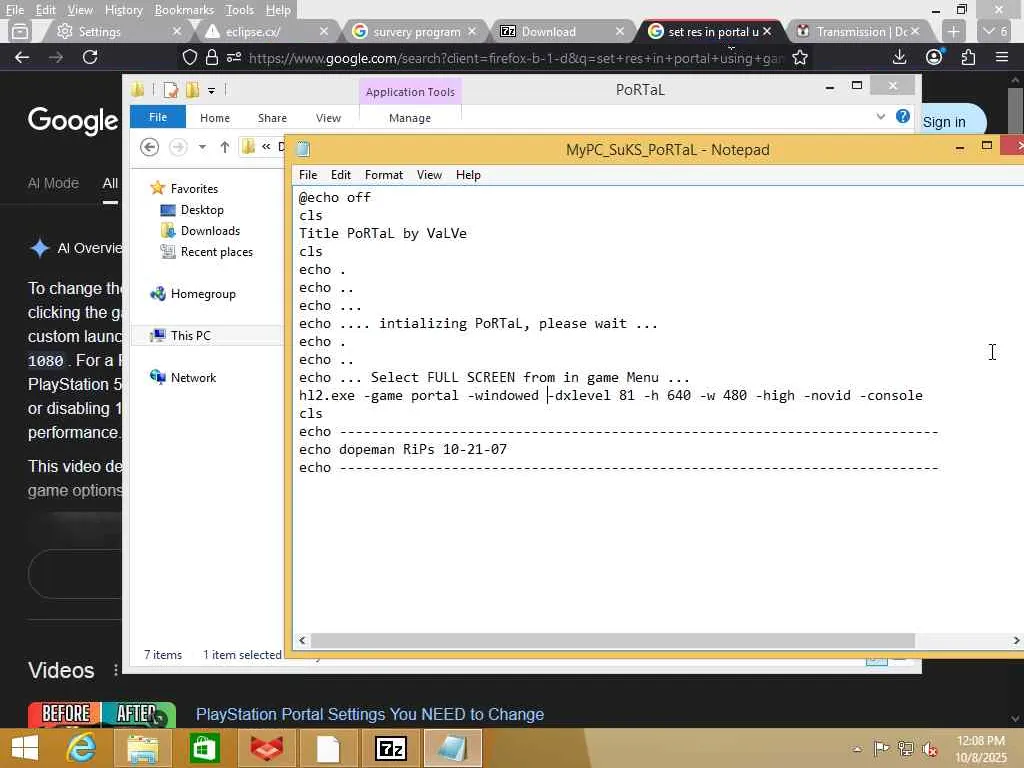Open Firefox History menu
Image resolution: width=1024 pixels, height=768 pixels.
(x=123, y=10)
